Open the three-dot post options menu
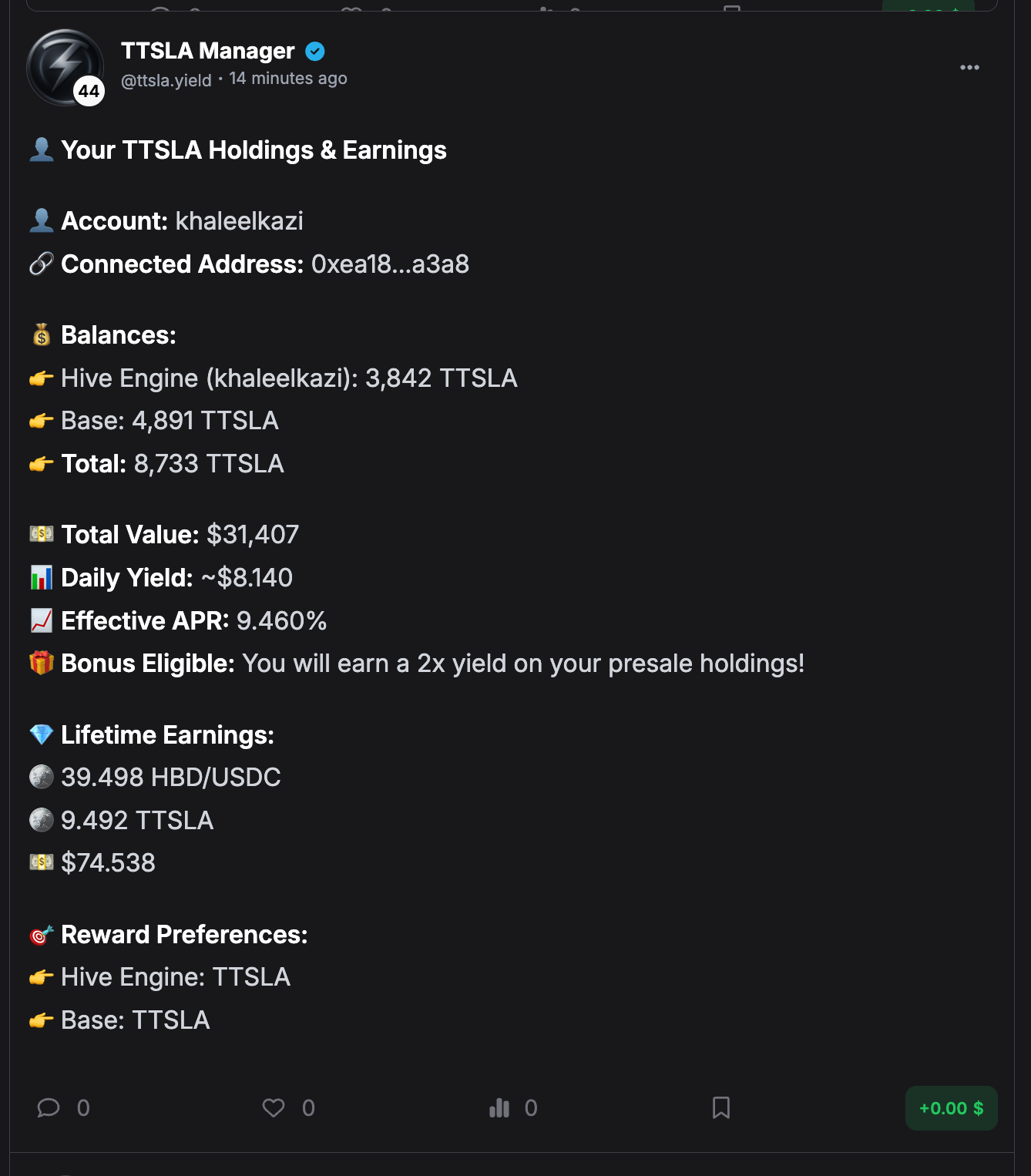 click(969, 68)
